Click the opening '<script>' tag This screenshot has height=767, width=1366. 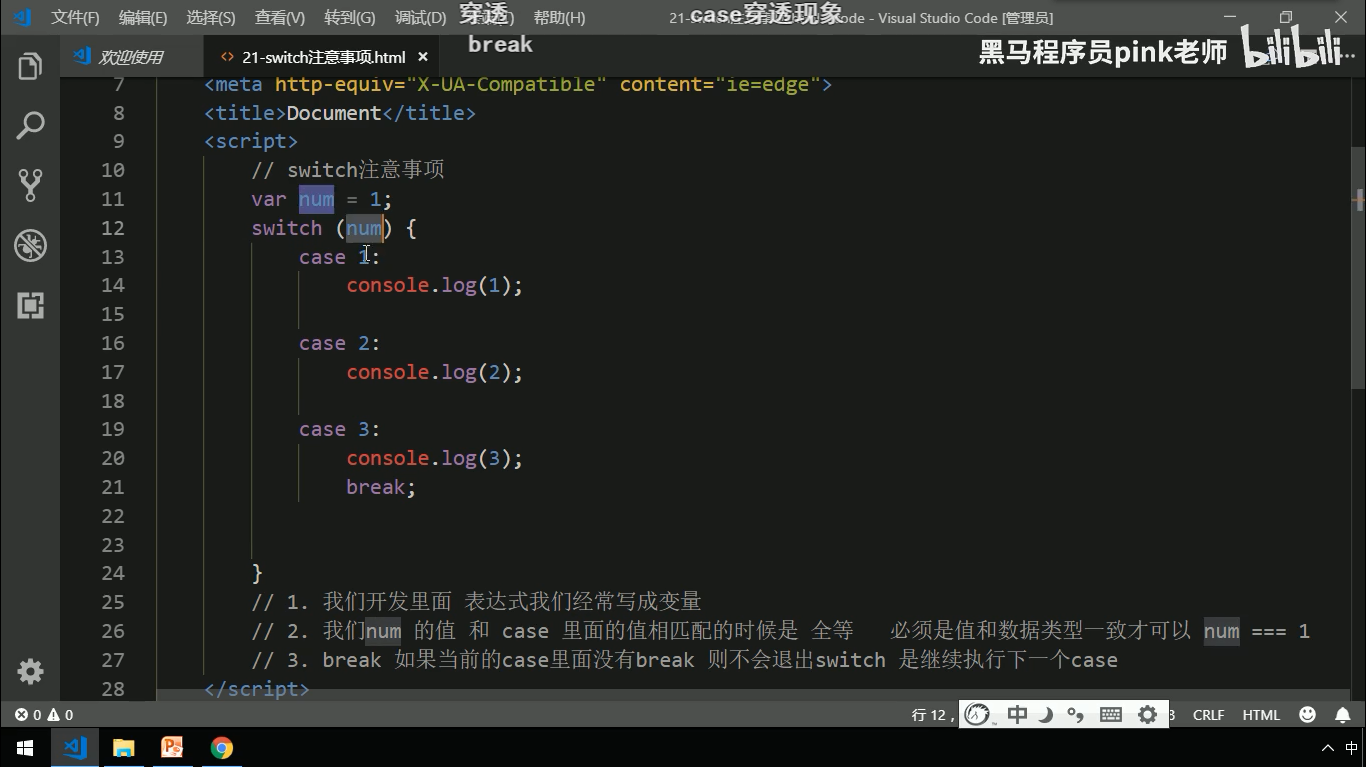251,141
